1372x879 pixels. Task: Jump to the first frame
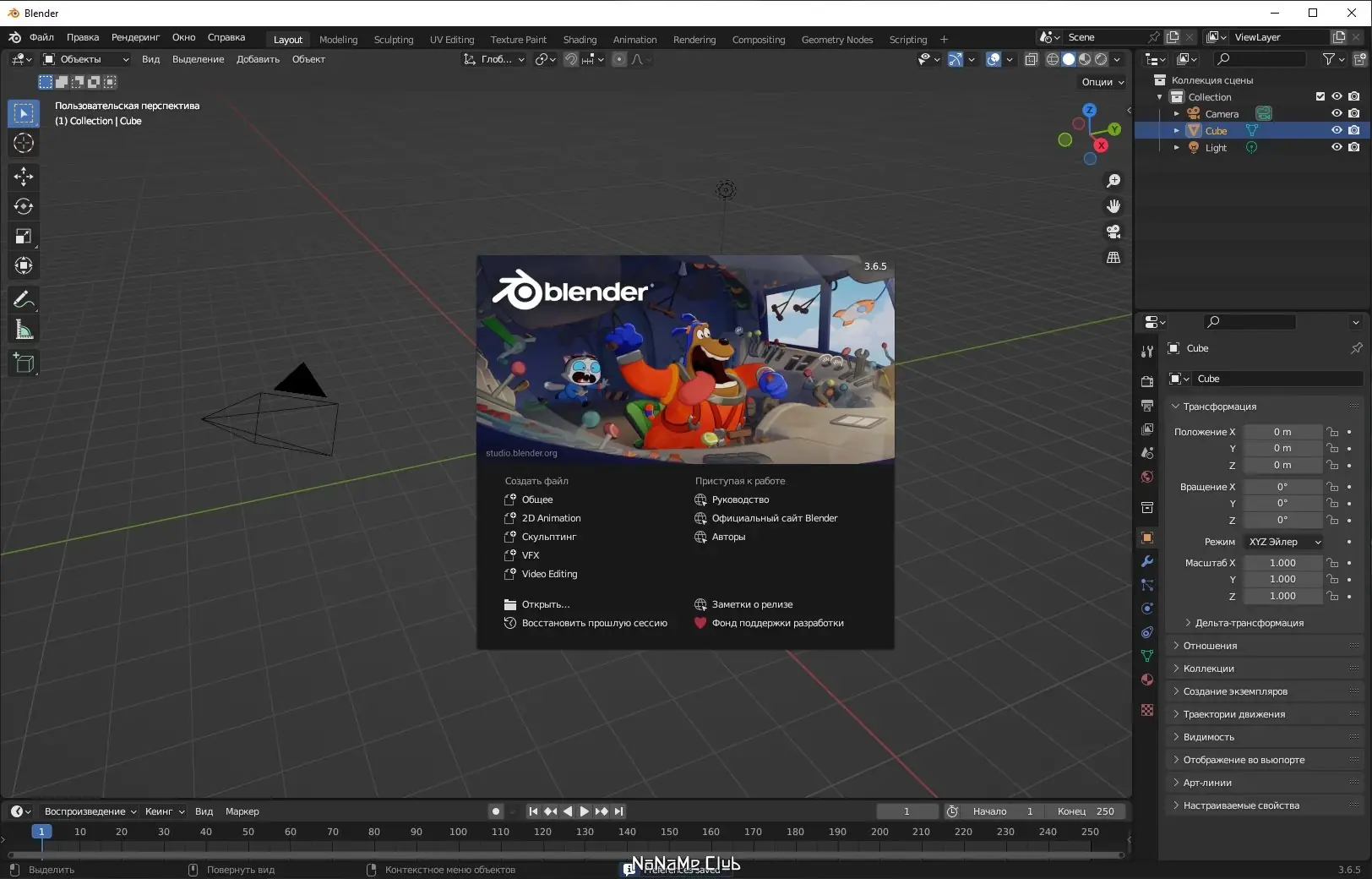pyautogui.click(x=533, y=811)
